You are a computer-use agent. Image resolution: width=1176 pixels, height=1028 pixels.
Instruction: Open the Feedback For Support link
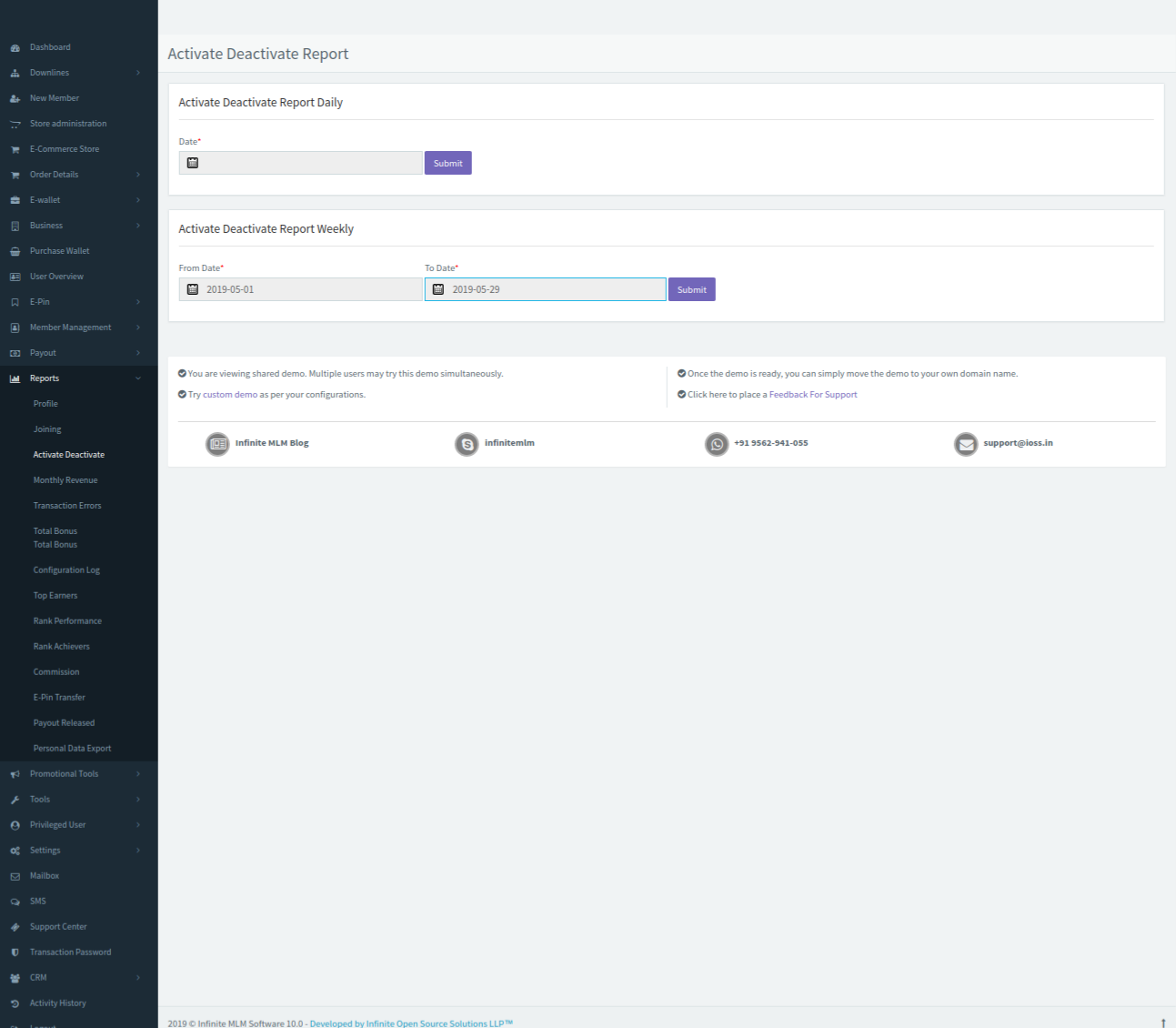point(813,395)
